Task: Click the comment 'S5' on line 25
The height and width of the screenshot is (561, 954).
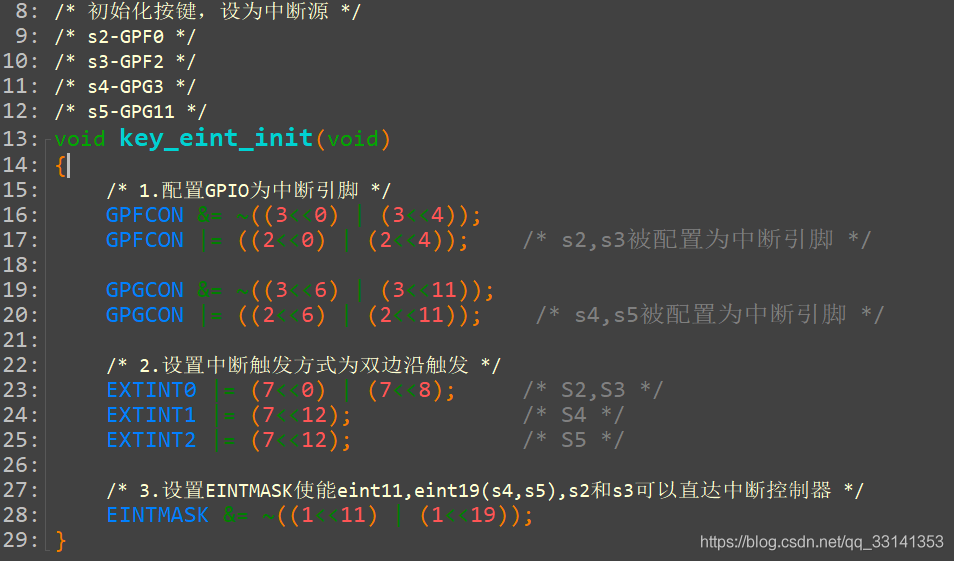Action: click(574, 439)
